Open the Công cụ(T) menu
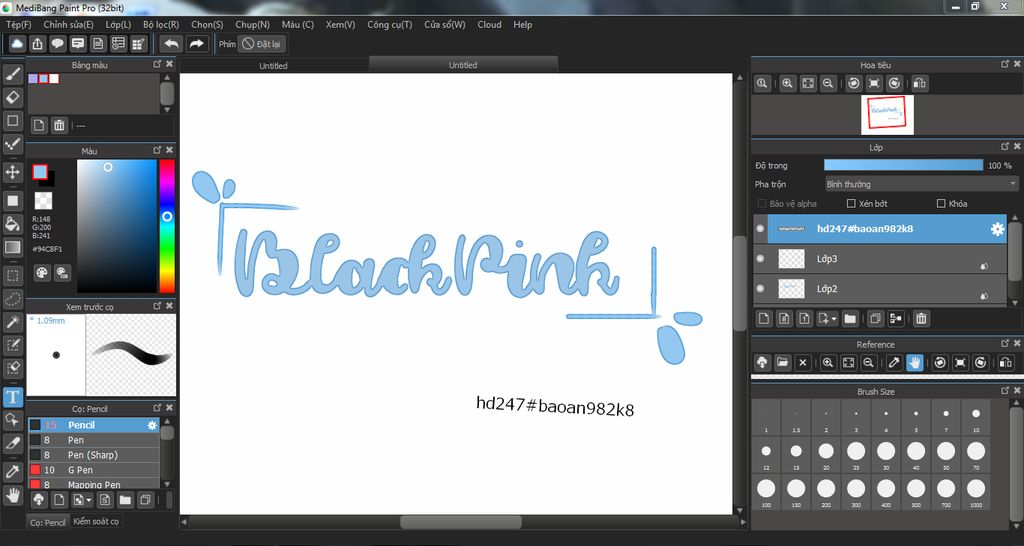Viewport: 1024px width, 546px height. point(390,25)
